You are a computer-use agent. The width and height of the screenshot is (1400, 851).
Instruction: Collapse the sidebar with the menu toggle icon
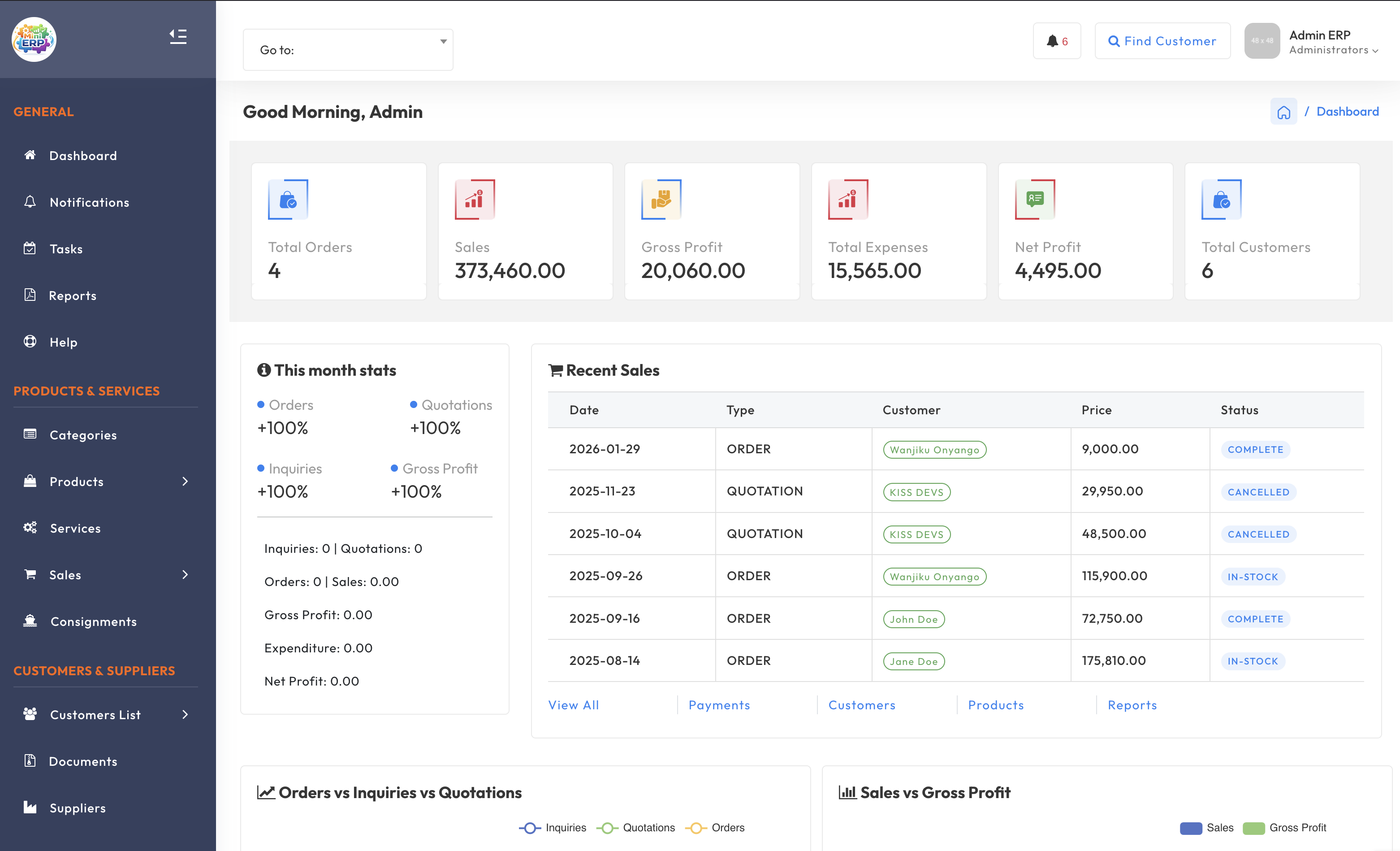178,37
